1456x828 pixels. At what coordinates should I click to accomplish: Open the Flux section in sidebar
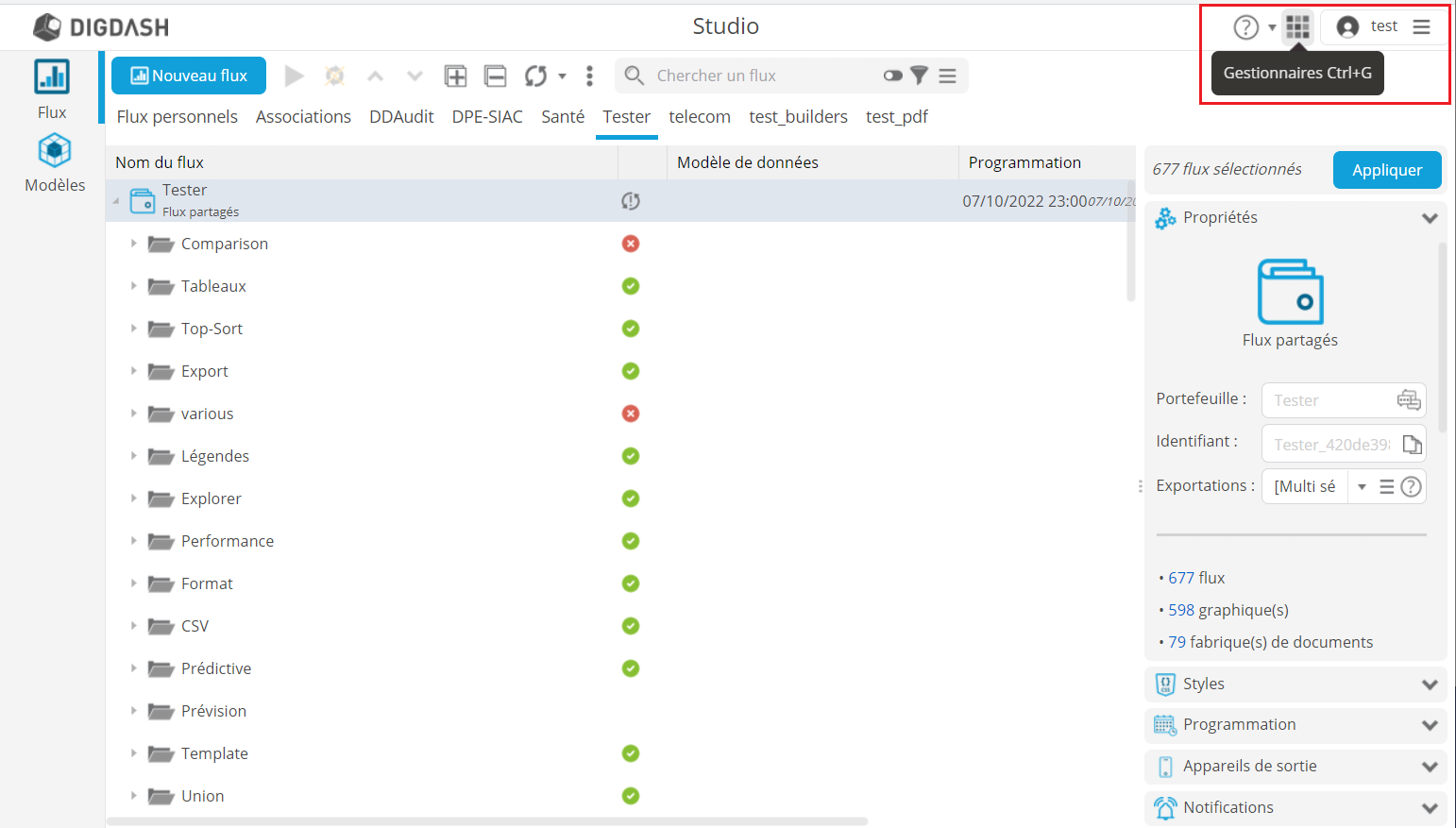[x=52, y=90]
